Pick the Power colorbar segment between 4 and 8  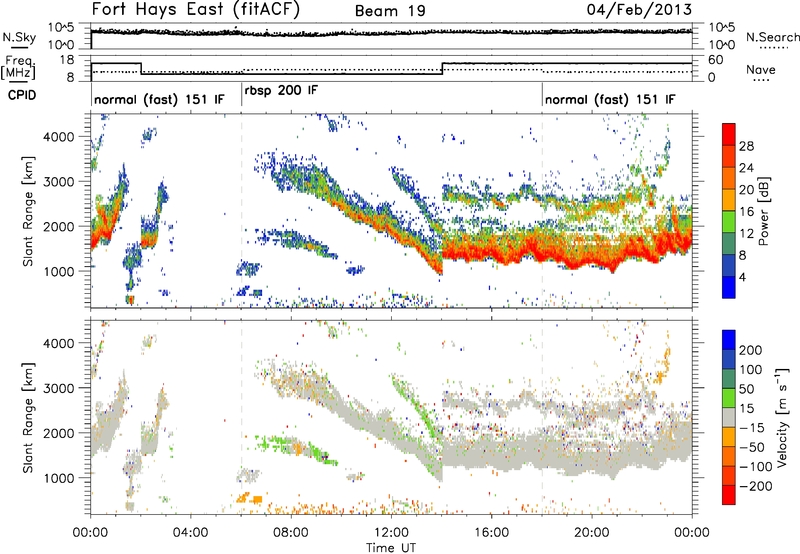729,265
